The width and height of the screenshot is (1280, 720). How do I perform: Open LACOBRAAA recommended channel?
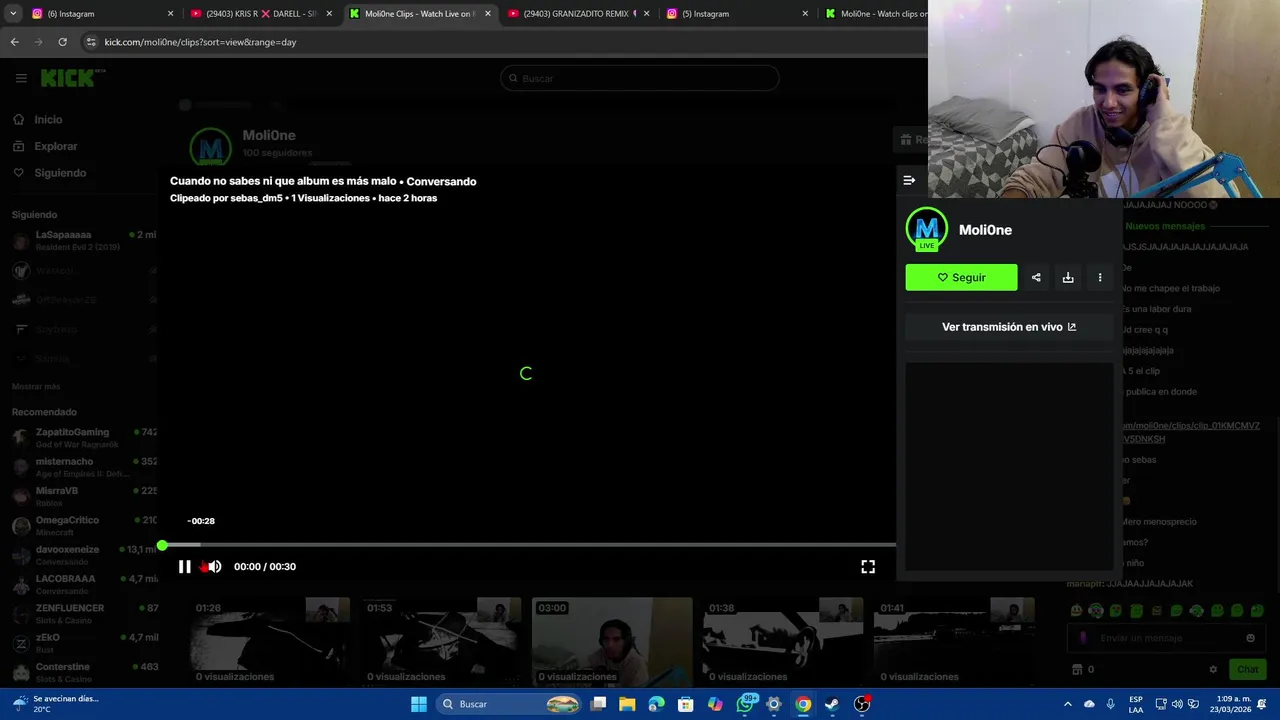pos(82,584)
